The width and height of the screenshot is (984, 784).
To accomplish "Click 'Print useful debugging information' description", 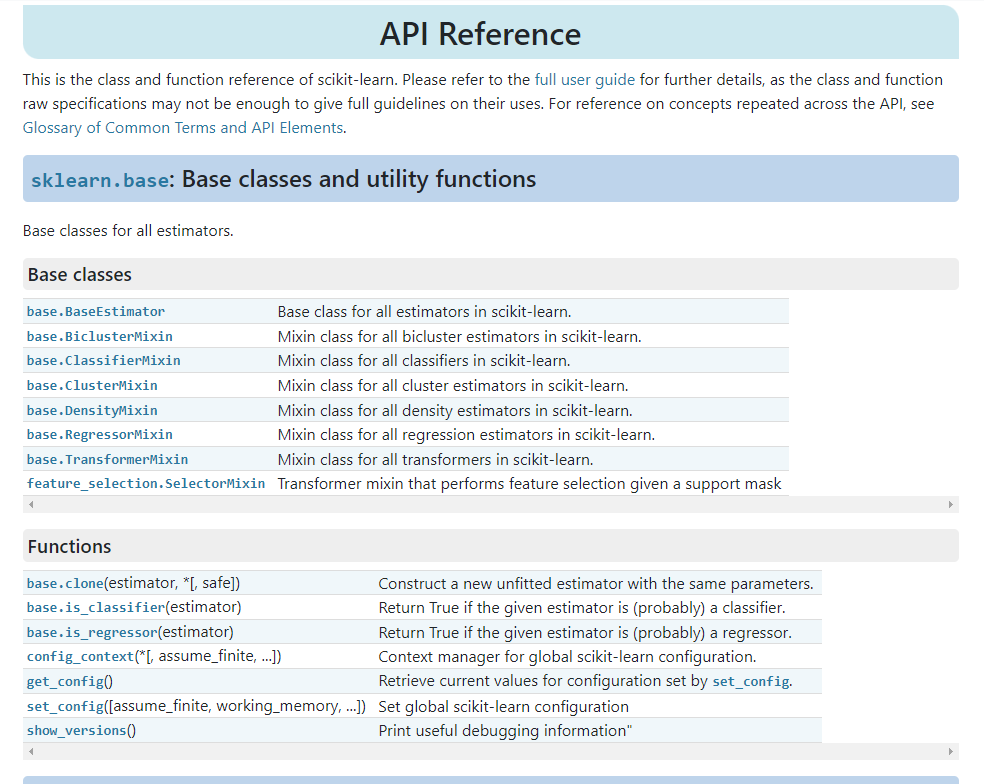I will [505, 731].
